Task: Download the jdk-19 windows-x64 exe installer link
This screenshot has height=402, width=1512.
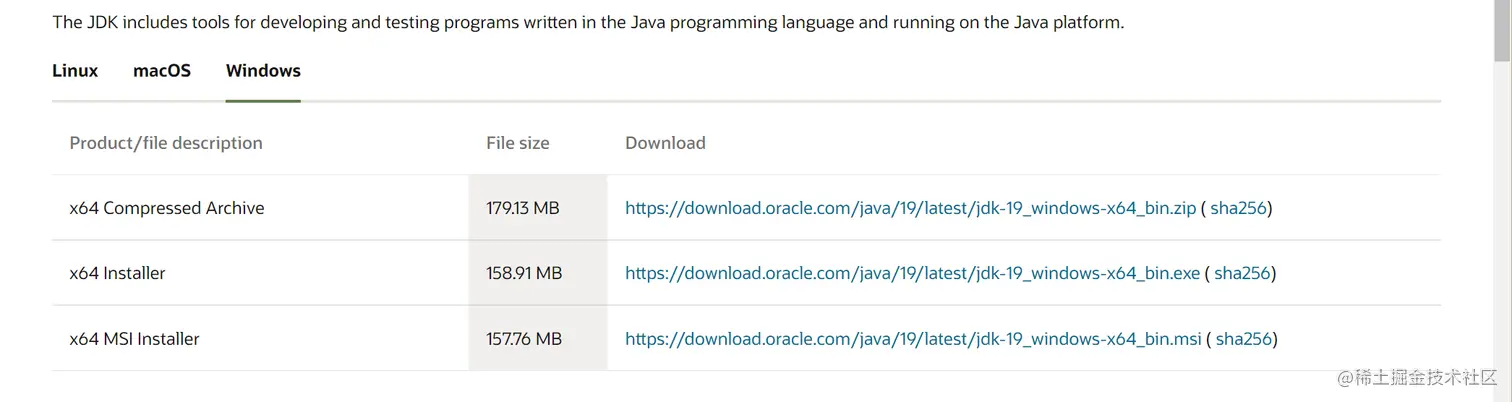Action: (912, 273)
